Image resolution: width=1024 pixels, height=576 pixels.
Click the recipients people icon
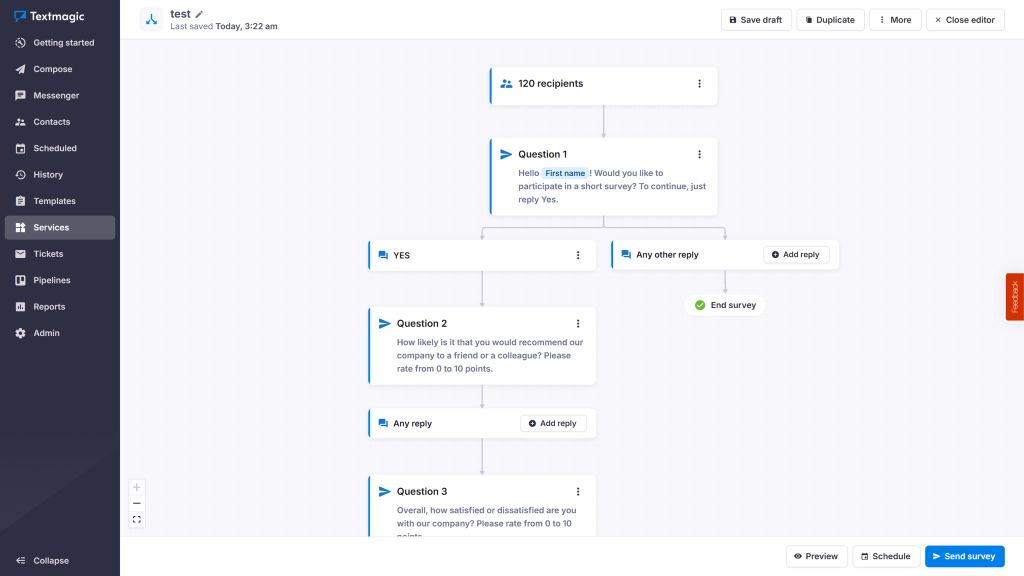pyautogui.click(x=506, y=84)
